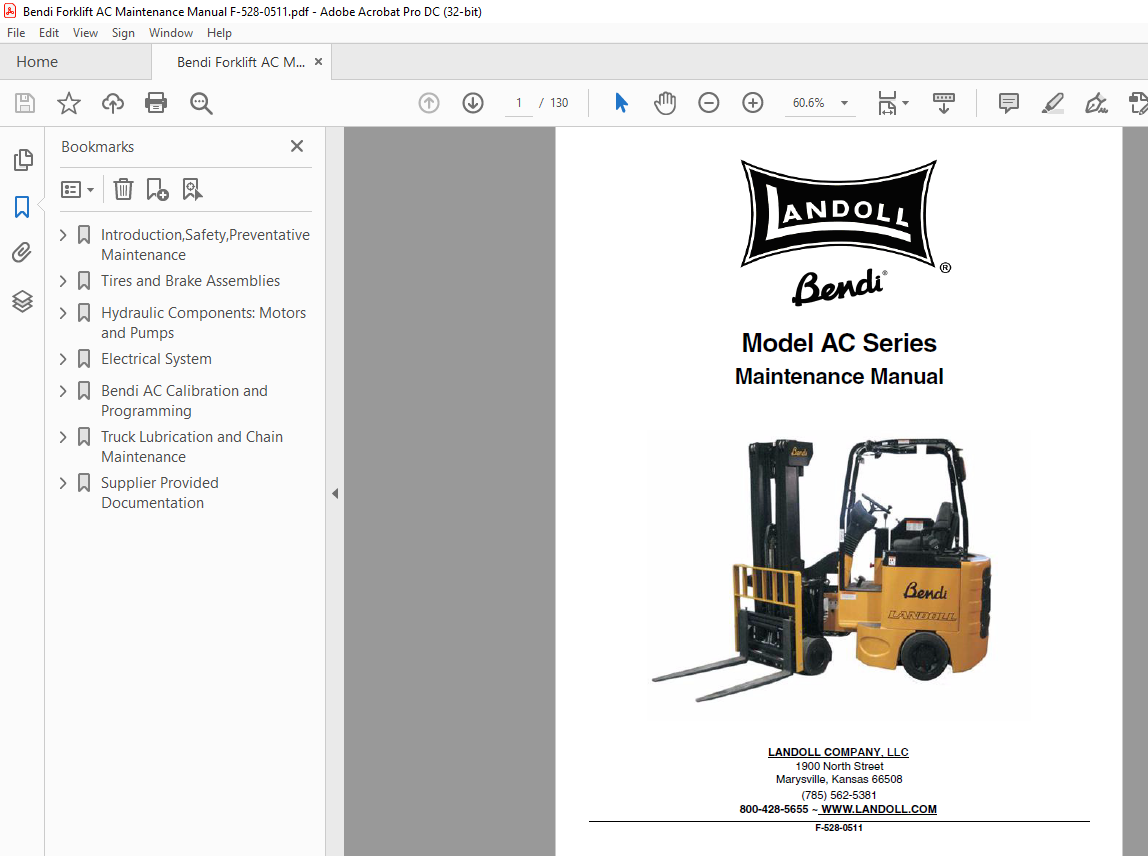Jump to Introduction,Safety,Preventative Maintenance bookmark
1148x856 pixels.
205,245
